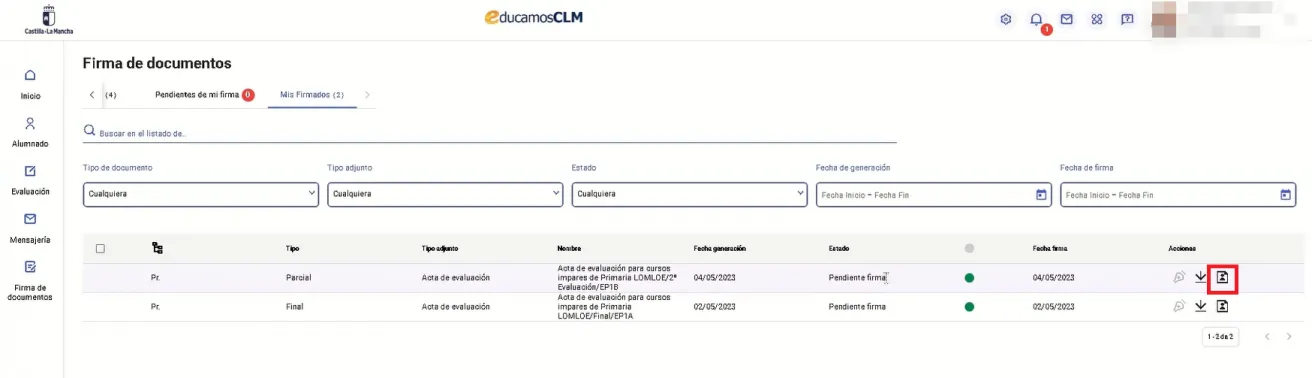Show previous tabs with left chevron

92,95
